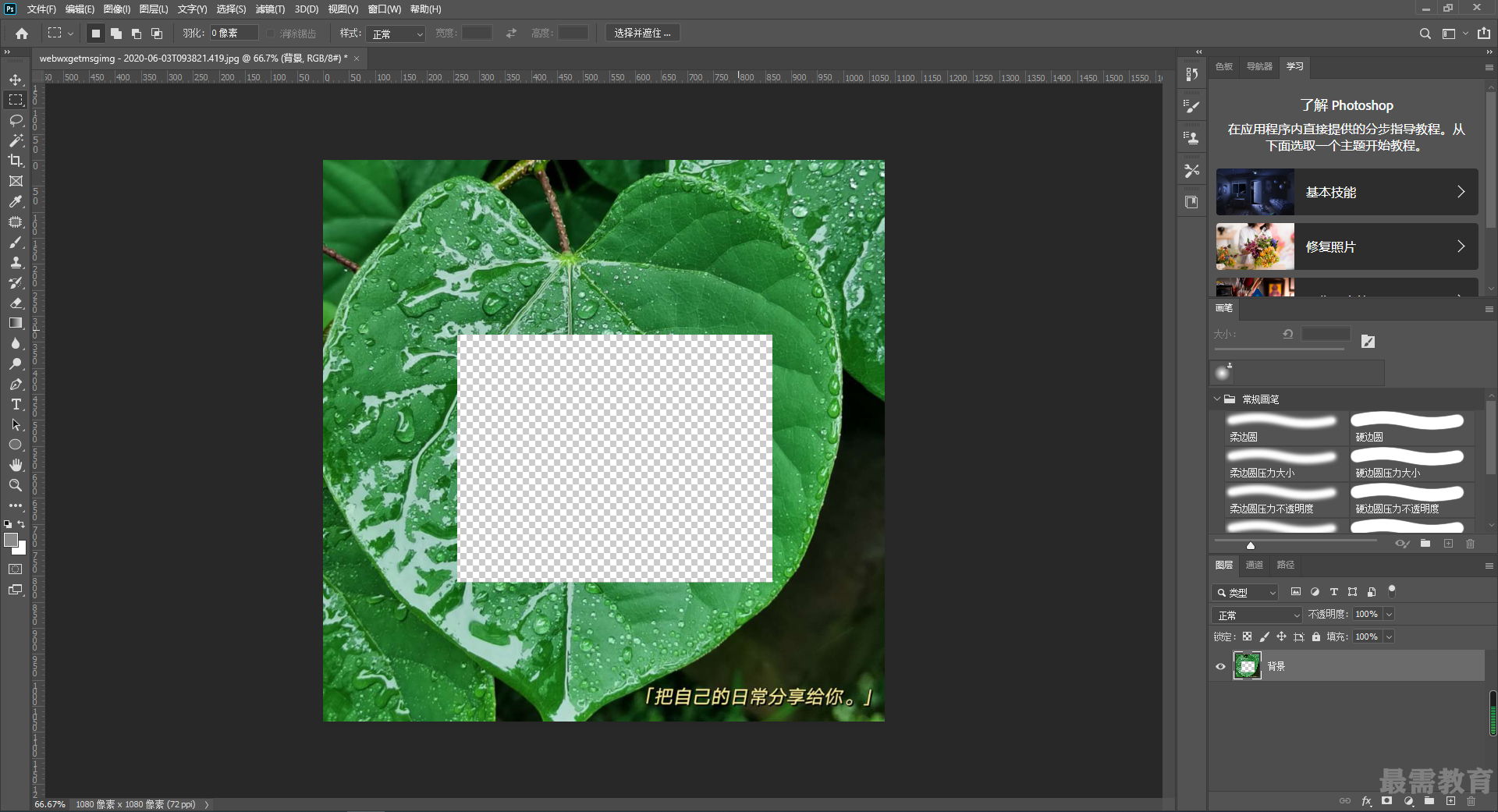Open Layers panel options menu
This screenshot has height=812, width=1498.
(1489, 566)
